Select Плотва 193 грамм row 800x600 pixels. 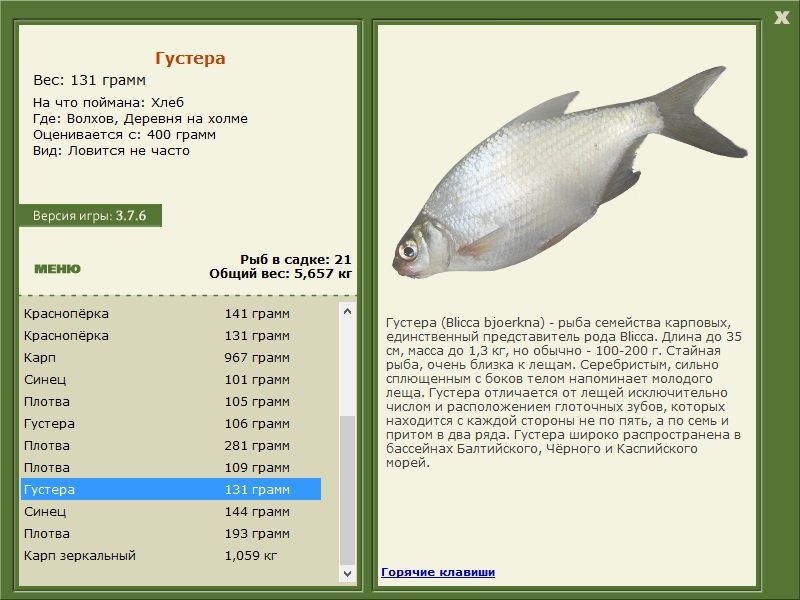[170, 533]
